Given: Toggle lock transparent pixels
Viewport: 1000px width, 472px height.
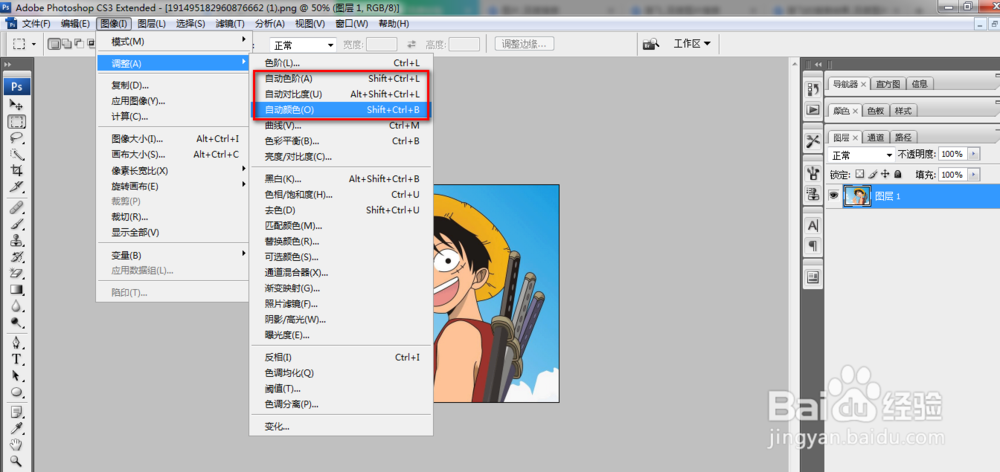Looking at the screenshot, I should (859, 174).
